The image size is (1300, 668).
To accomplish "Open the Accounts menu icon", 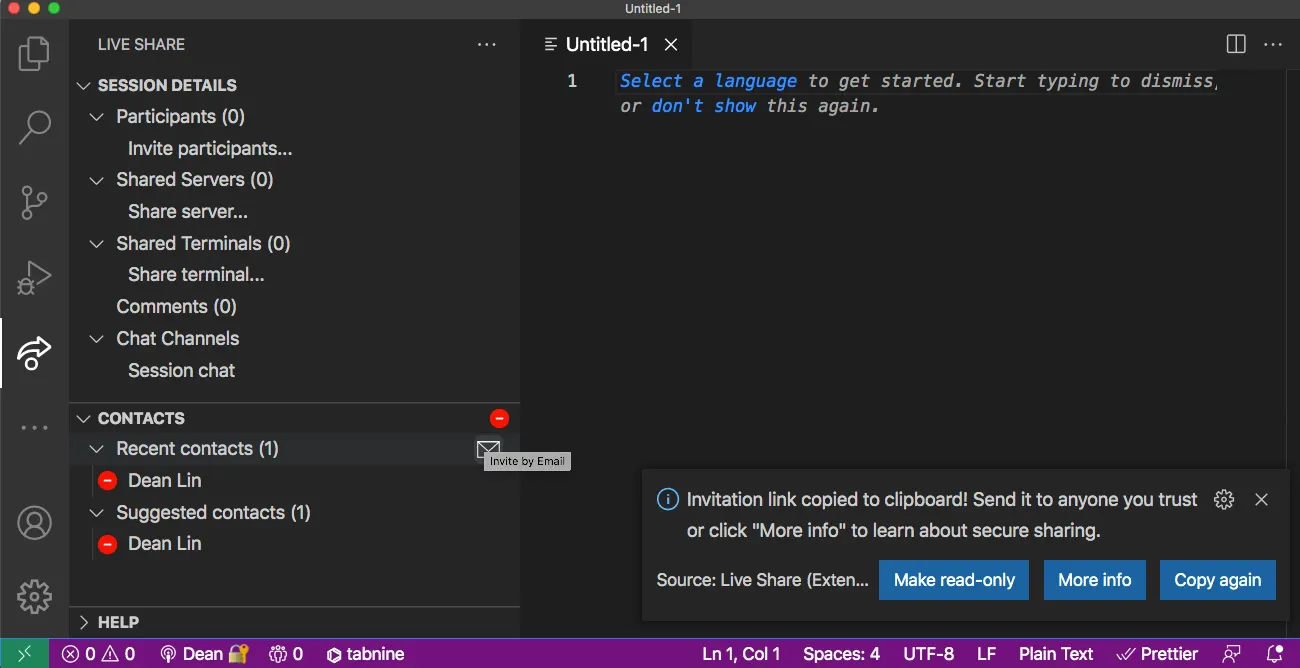I will pyautogui.click(x=34, y=522).
